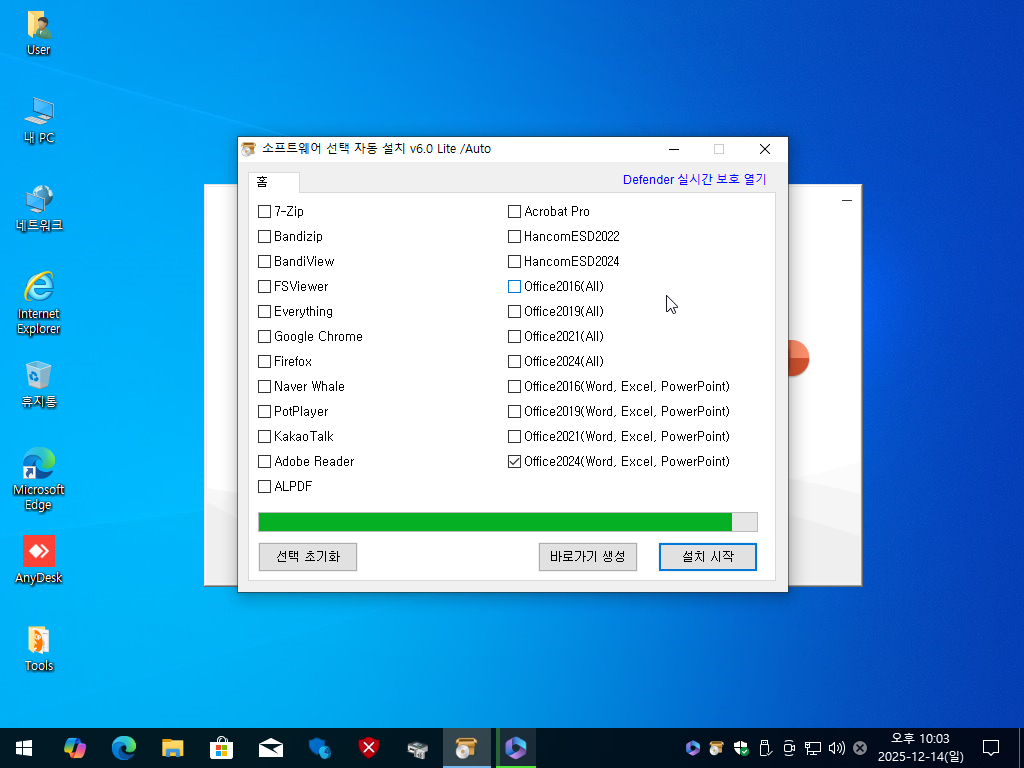
Task: Click the installer box tray icon
Action: pos(716,748)
